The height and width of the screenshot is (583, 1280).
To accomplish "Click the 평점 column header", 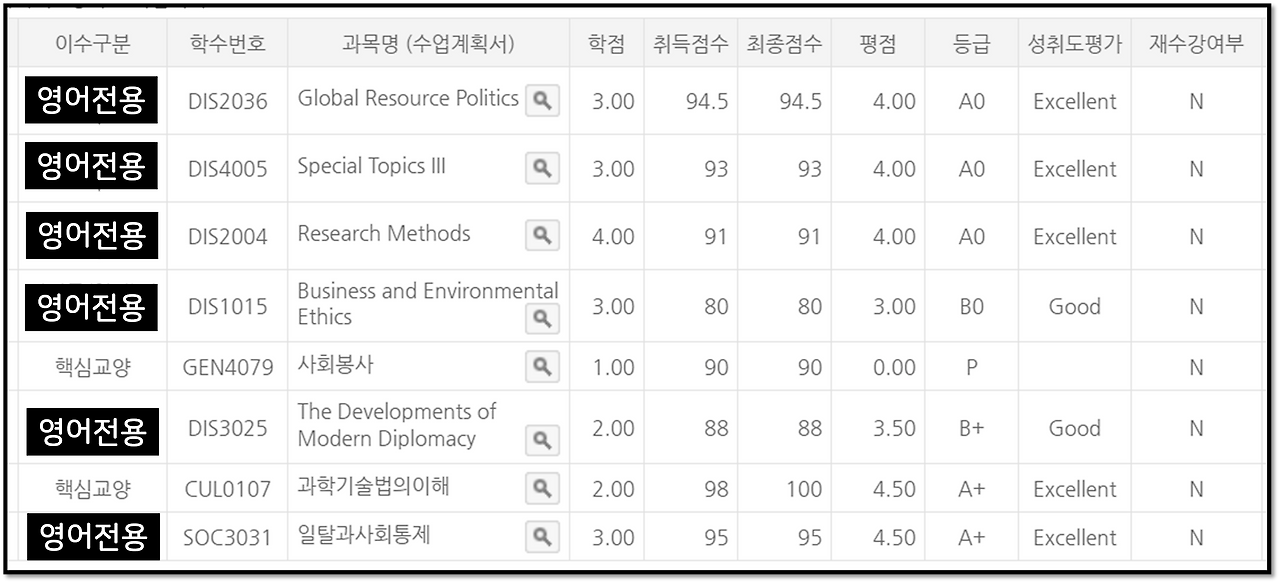I will pos(877,45).
